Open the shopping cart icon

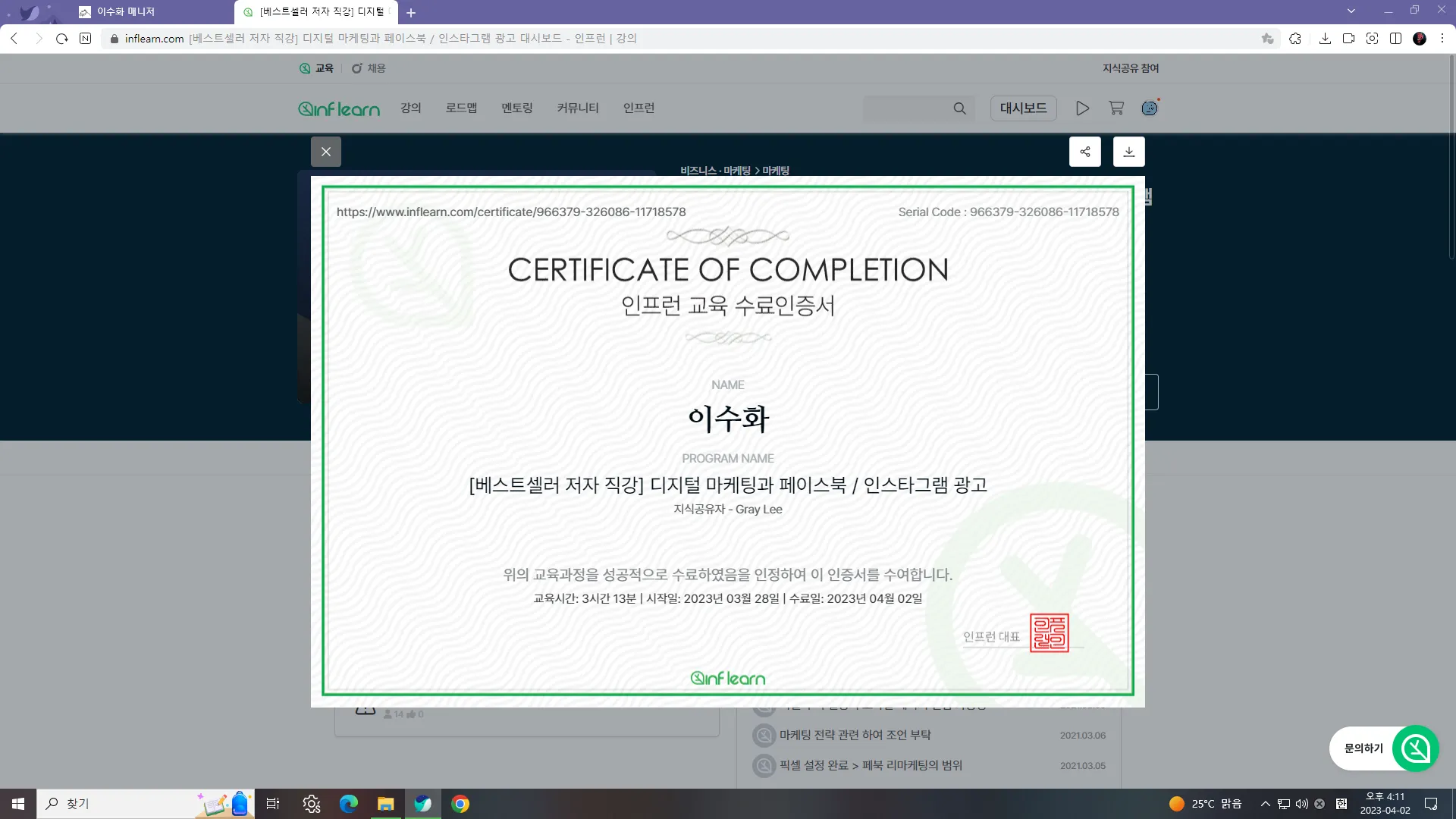coord(1116,108)
